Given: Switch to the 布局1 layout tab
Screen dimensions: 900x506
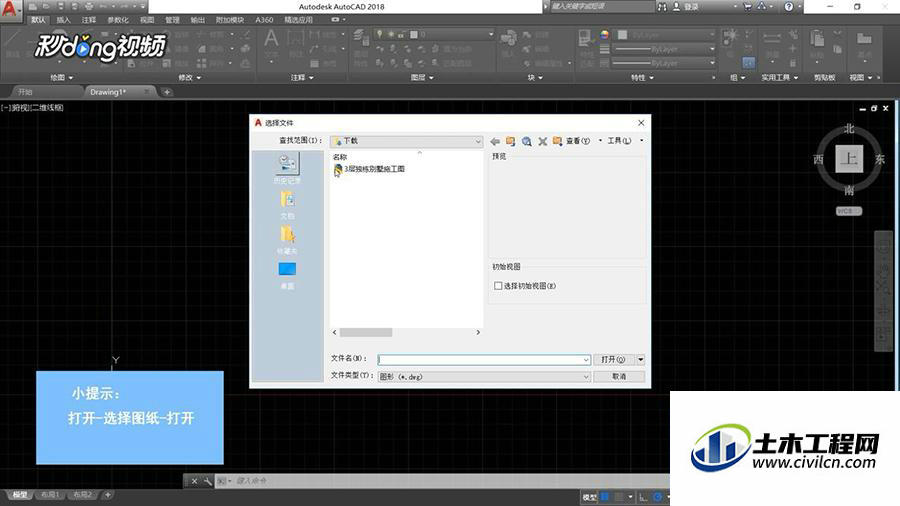Looking at the screenshot, I should point(50,495).
